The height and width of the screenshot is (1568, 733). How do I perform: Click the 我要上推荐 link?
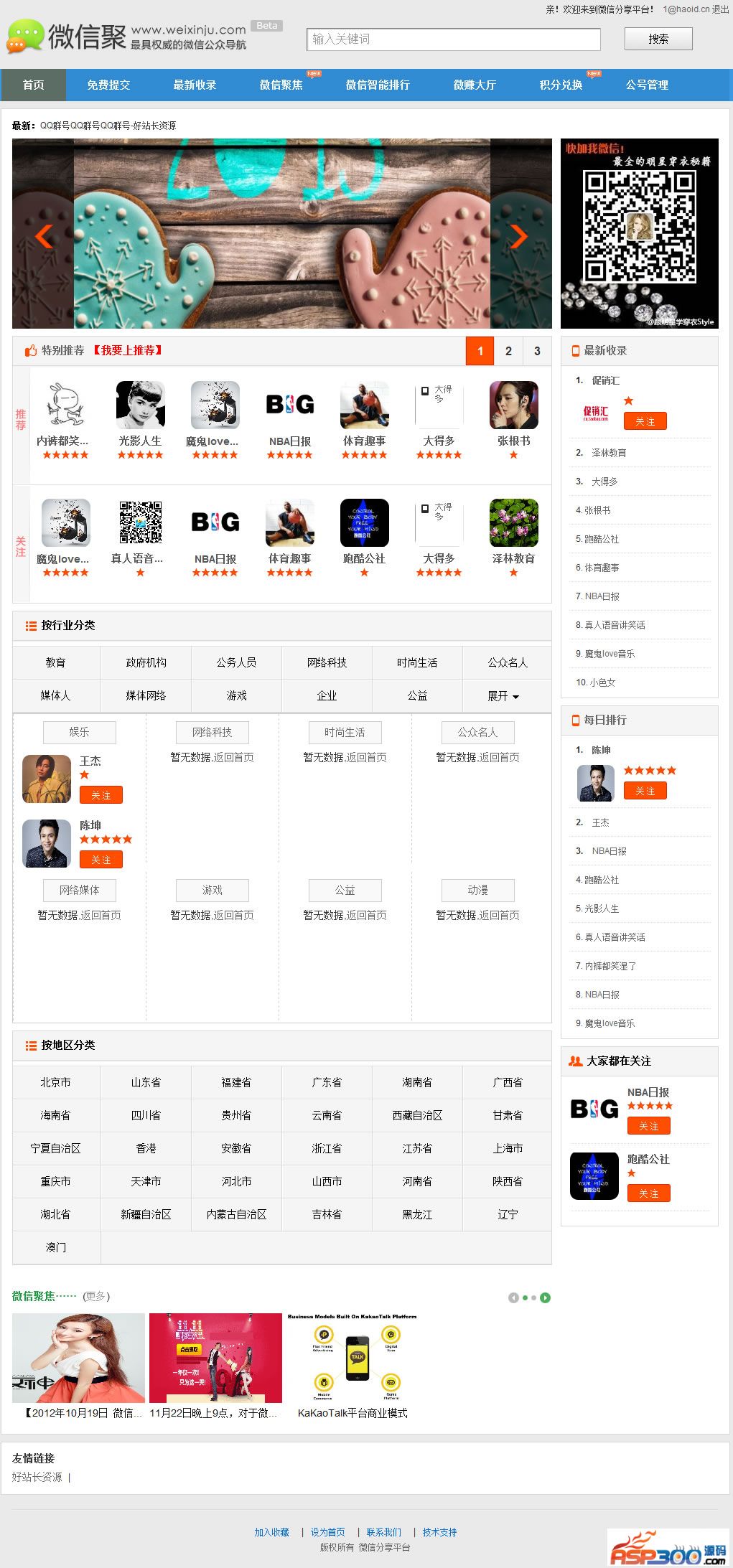pos(127,350)
